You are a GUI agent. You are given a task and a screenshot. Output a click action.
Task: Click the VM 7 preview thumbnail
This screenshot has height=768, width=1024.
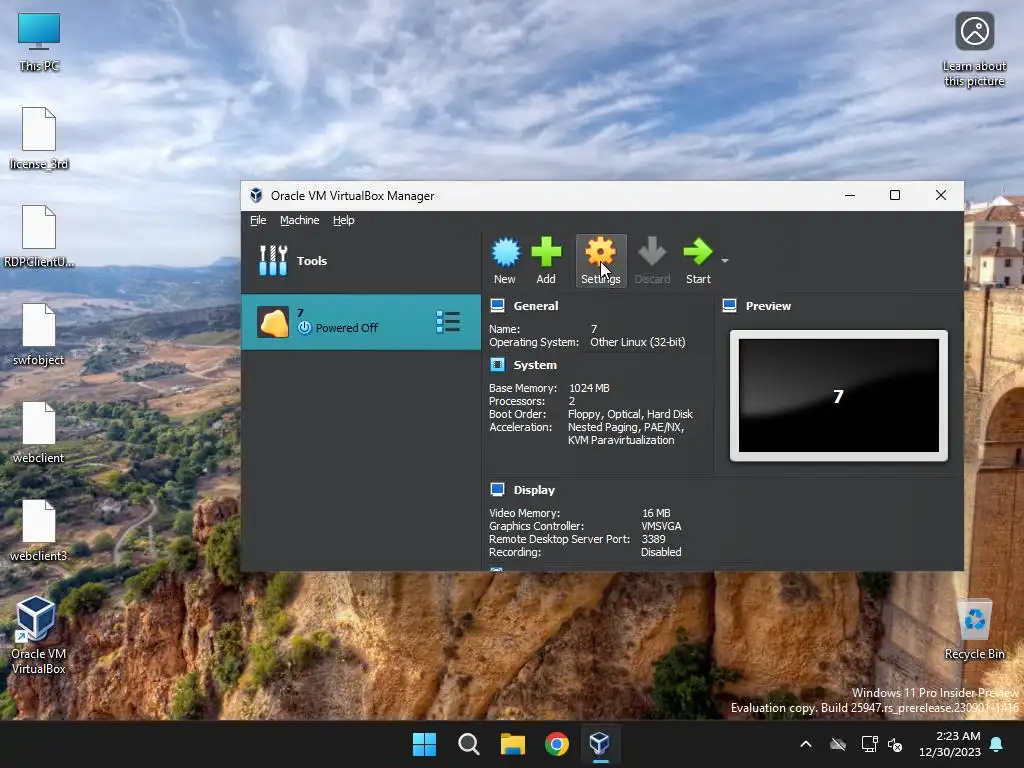(x=839, y=395)
